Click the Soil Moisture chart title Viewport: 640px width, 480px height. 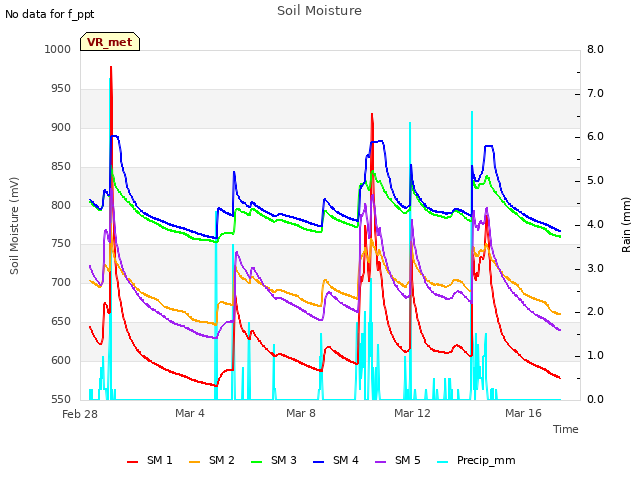[320, 11]
